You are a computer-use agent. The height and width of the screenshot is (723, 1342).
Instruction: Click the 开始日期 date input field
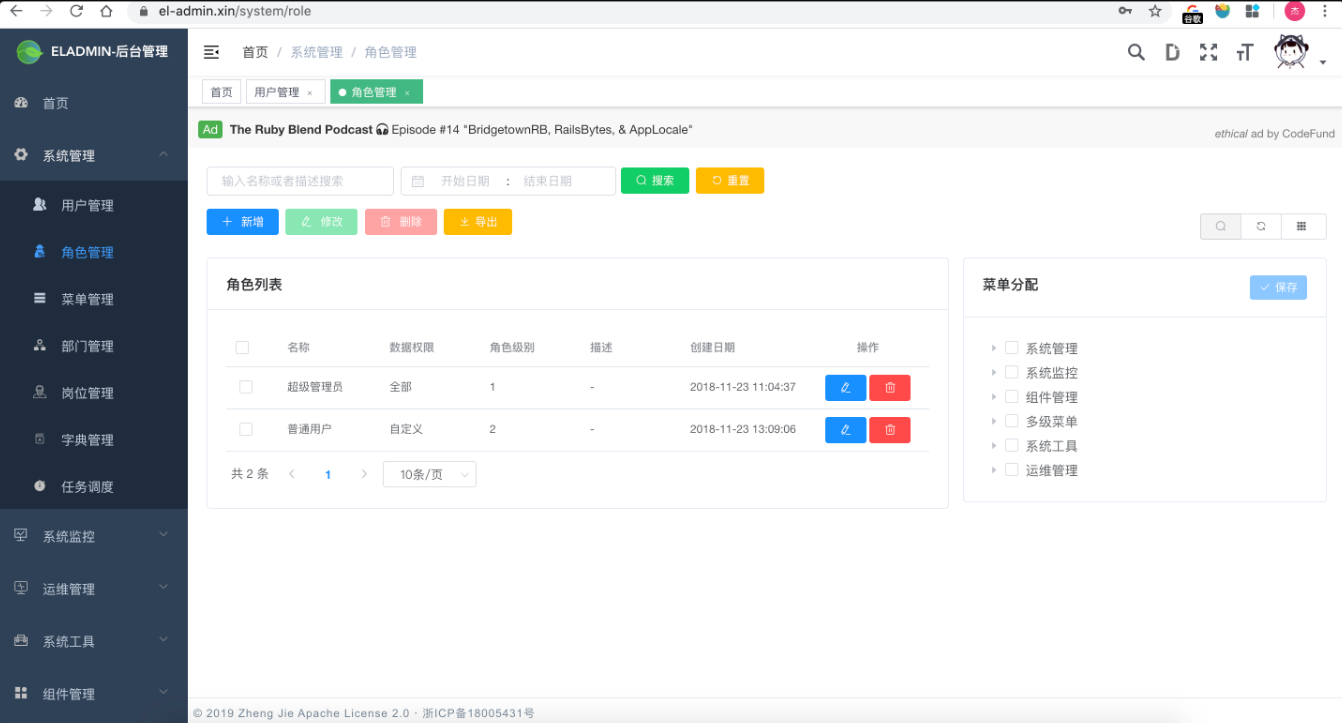(466, 180)
